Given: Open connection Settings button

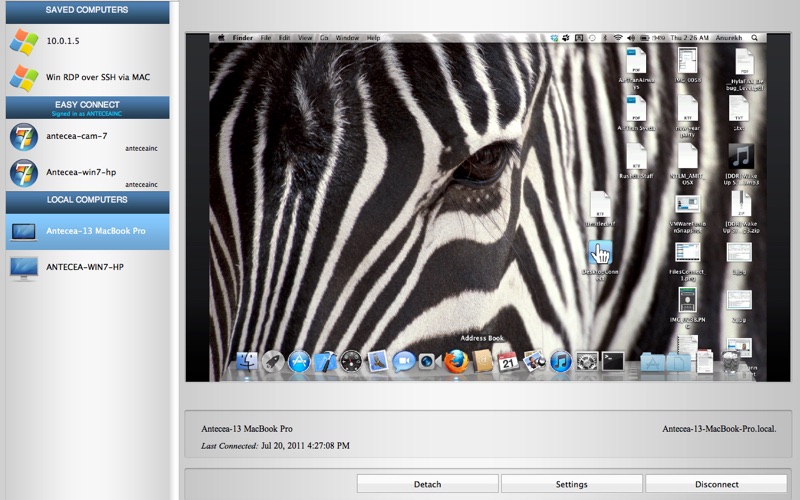Looking at the screenshot, I should pyautogui.click(x=571, y=484).
